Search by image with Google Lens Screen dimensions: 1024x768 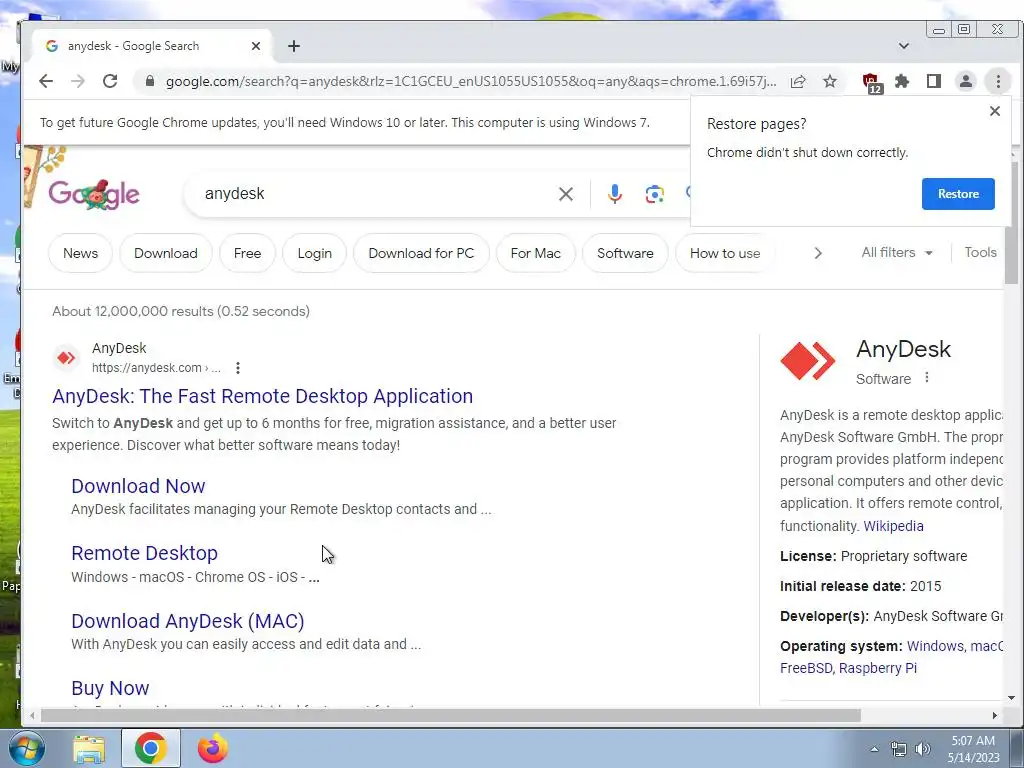pyautogui.click(x=654, y=194)
